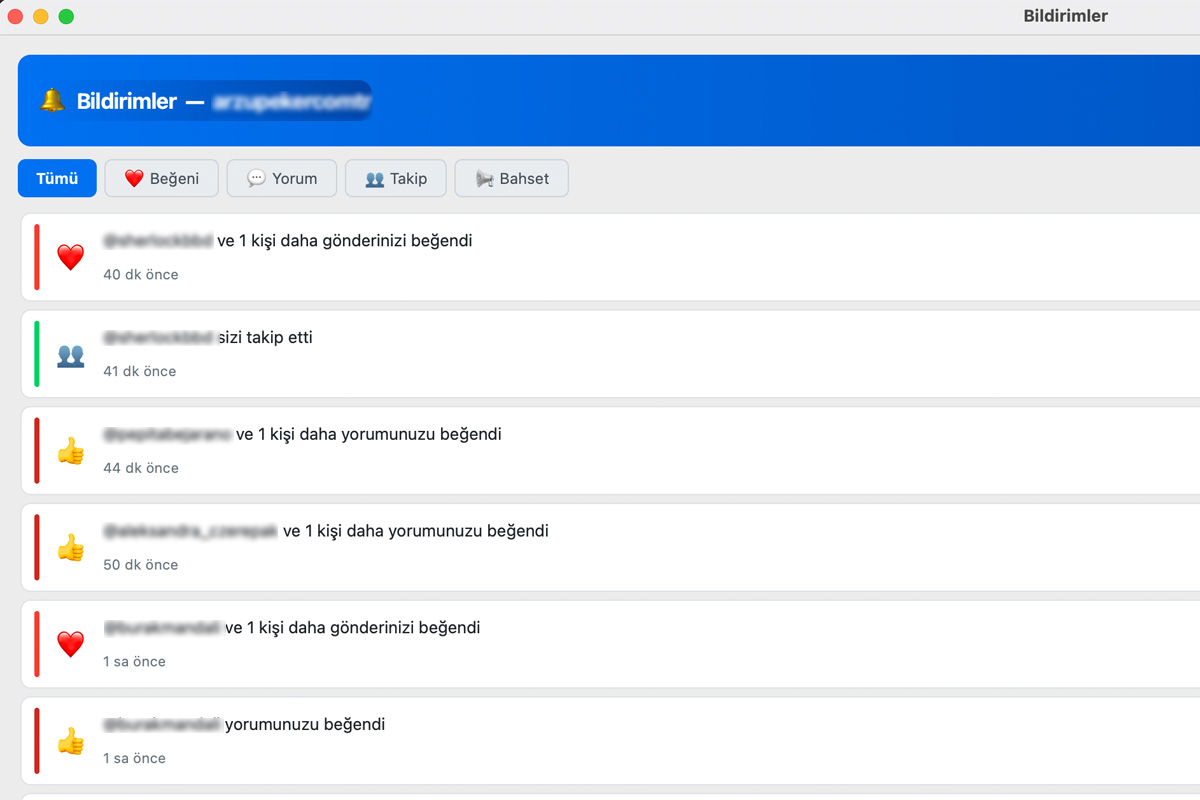1200x800 pixels.
Task: Click the thumbs-up icon on the 44 dk önce notification
Action: (x=70, y=451)
